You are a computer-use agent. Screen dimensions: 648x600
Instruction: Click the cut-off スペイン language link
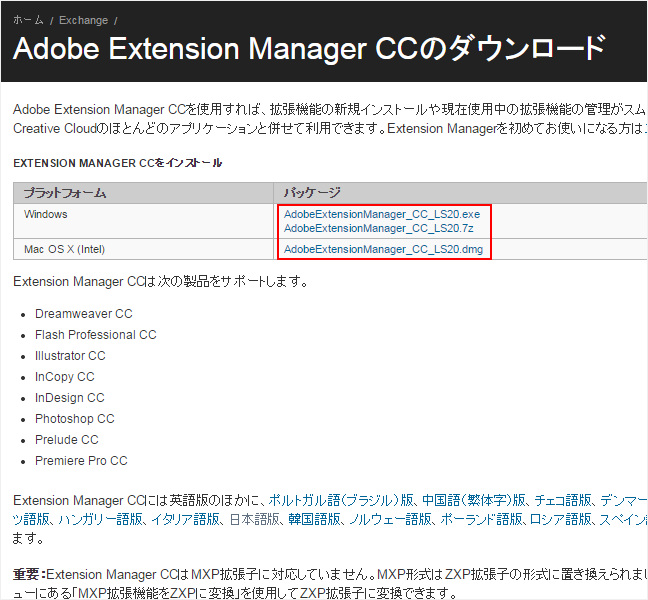pyautogui.click(x=624, y=519)
